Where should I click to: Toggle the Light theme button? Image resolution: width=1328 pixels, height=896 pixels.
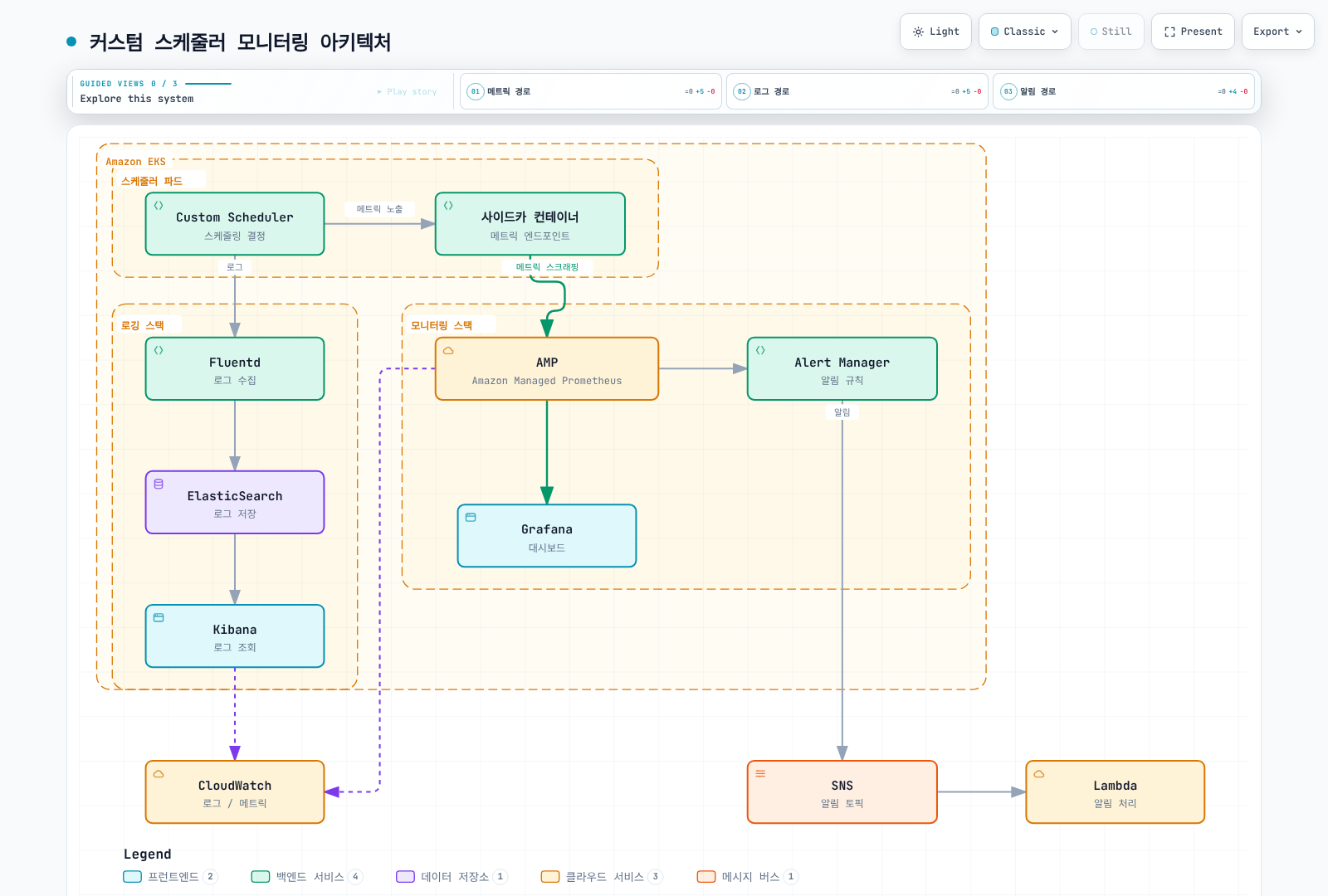(x=935, y=32)
